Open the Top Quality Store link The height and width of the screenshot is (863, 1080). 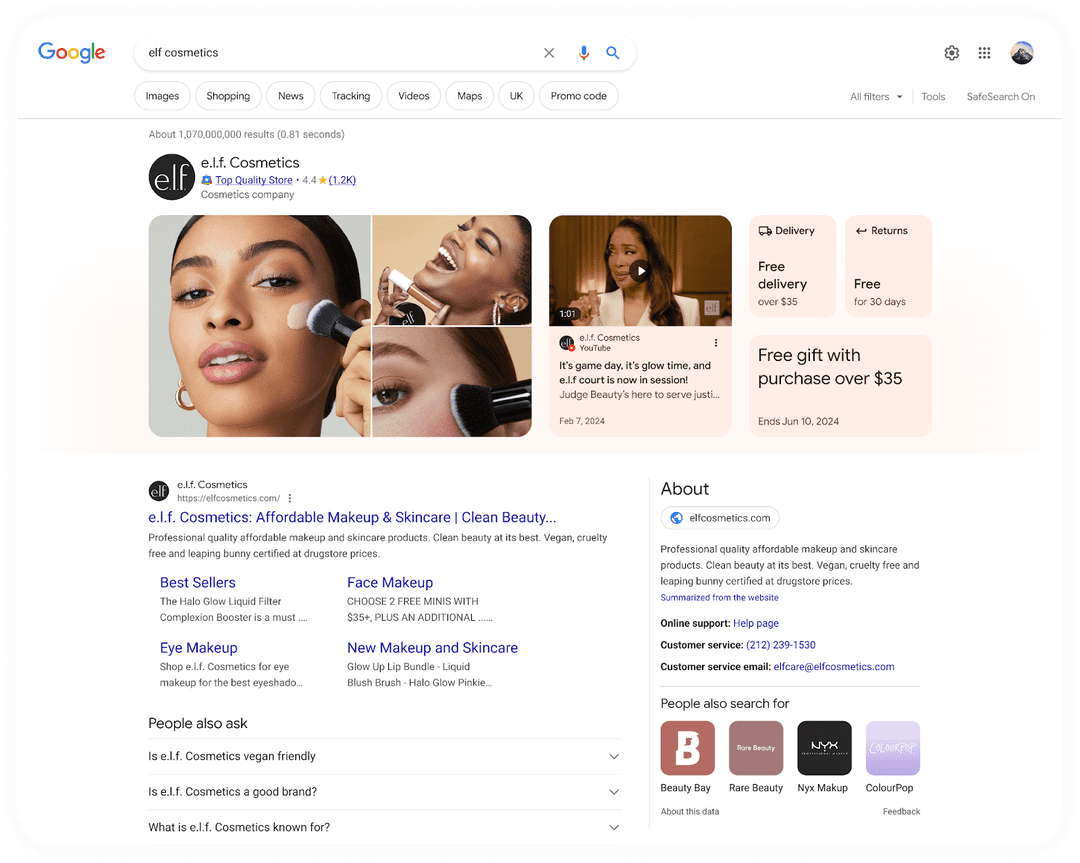click(x=253, y=180)
